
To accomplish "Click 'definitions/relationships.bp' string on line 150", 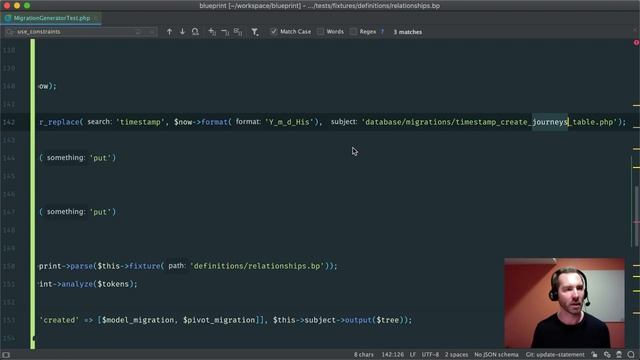I will tap(258, 266).
